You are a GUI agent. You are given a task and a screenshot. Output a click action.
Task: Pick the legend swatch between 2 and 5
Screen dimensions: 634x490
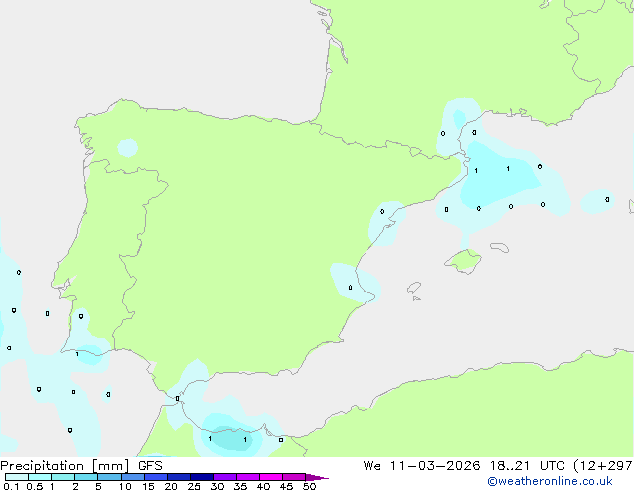[x=86, y=477]
